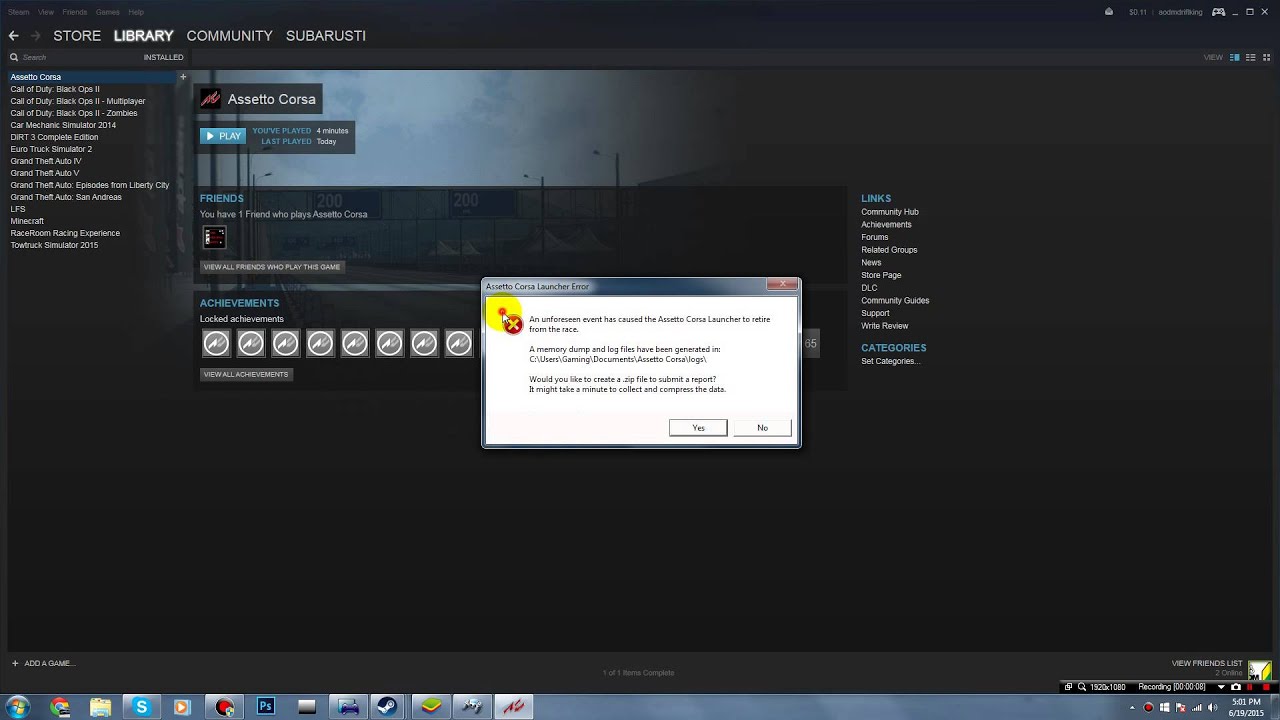This screenshot has width=1280, height=720.
Task: Select Minecraft in the library list
Action: point(27,221)
